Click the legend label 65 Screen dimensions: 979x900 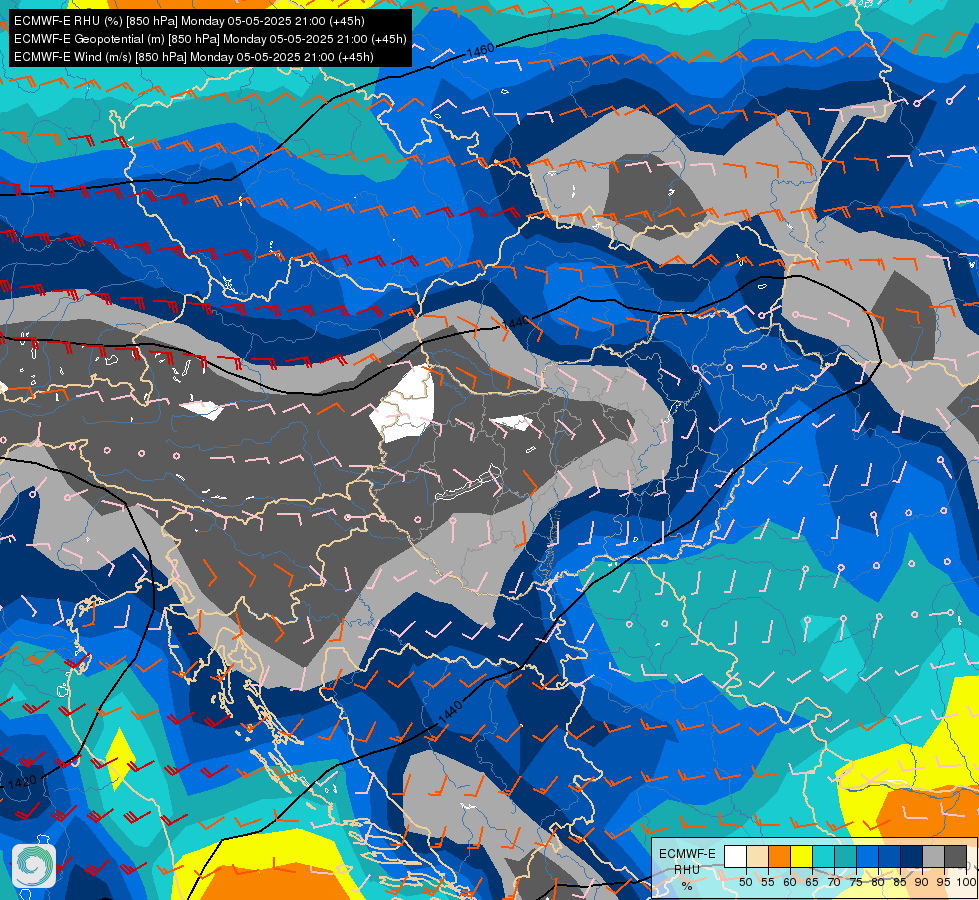[812, 882]
